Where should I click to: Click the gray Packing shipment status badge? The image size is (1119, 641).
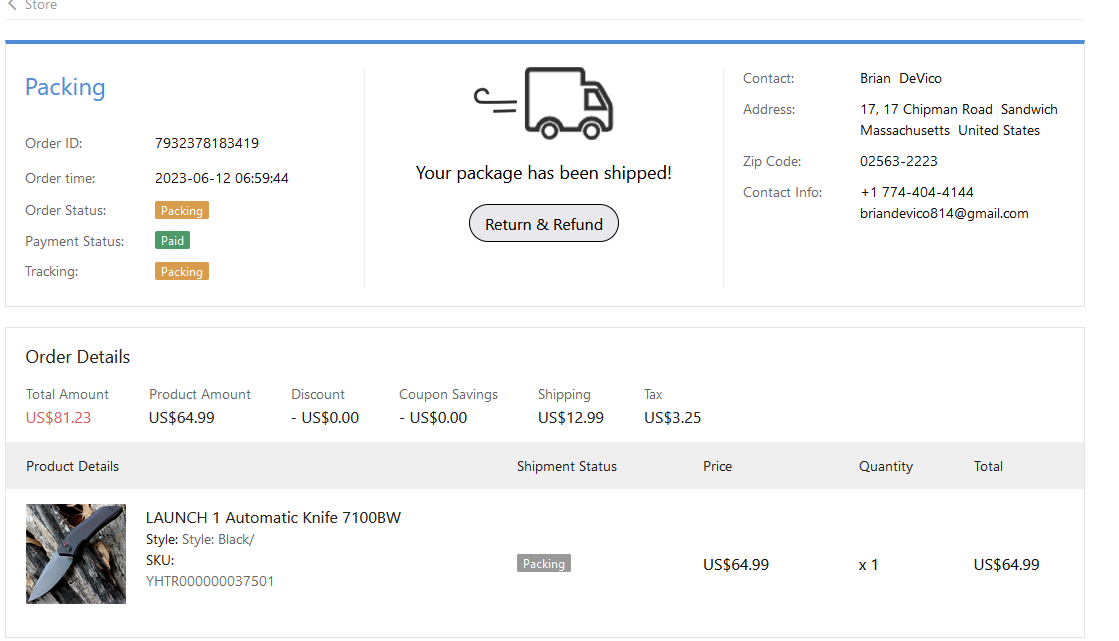coord(544,564)
